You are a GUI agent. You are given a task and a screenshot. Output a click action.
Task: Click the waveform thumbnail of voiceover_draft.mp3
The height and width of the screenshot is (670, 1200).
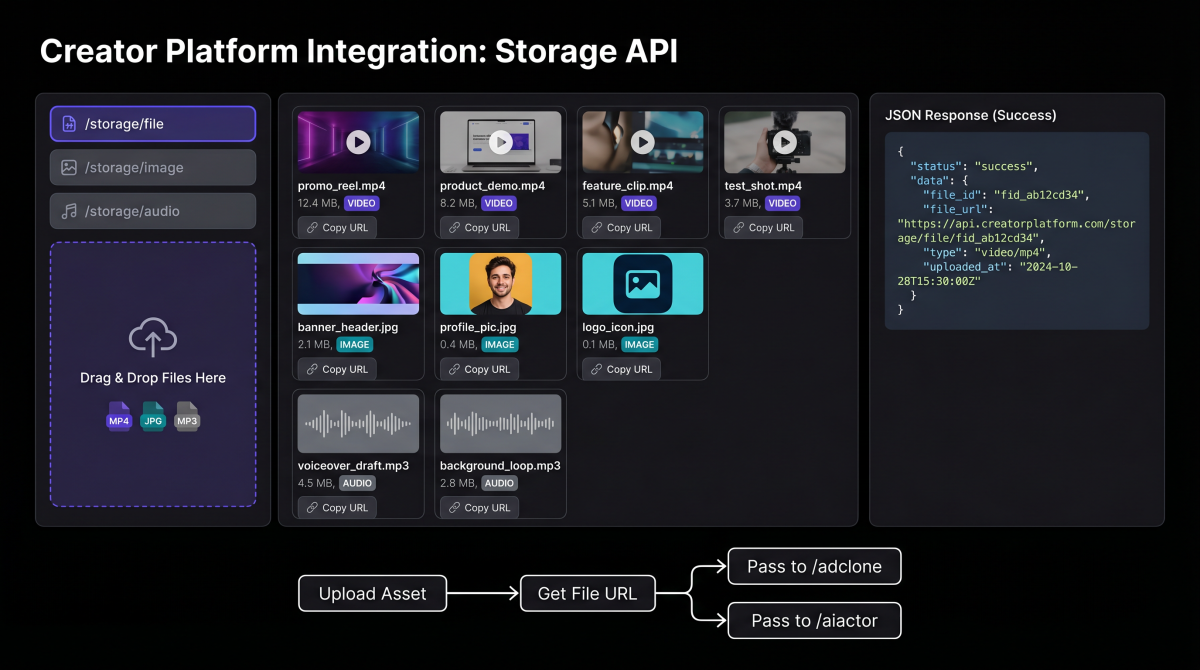[x=358, y=422]
